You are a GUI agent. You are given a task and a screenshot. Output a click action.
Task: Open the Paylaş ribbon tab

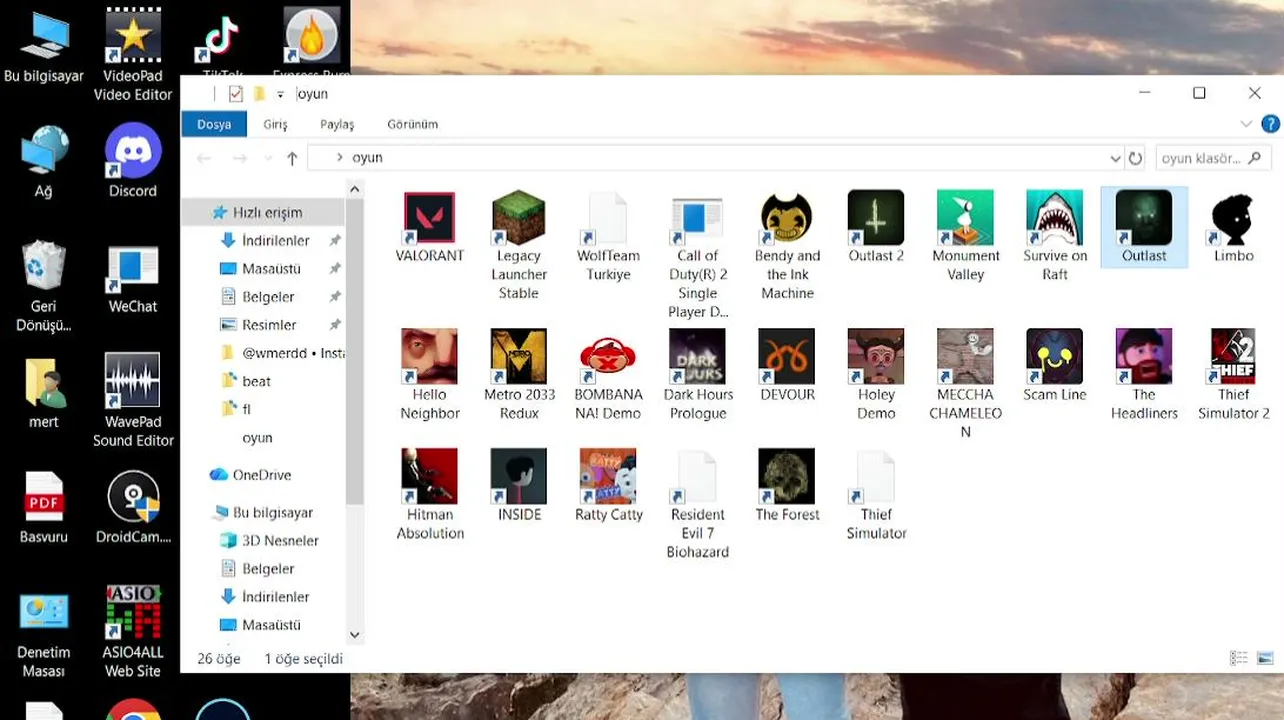[x=337, y=124]
